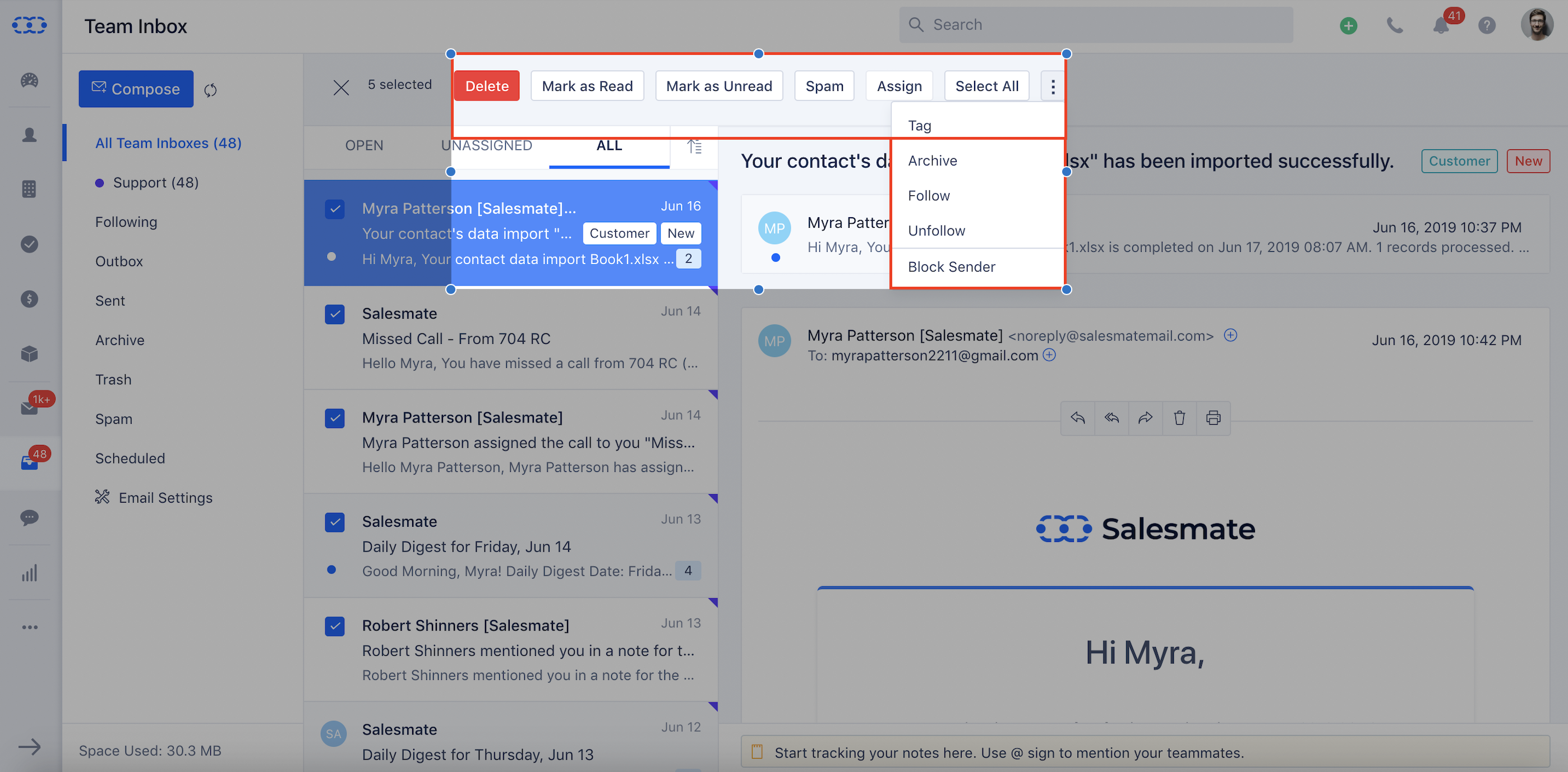Screen dimensions: 1568x772
Task: Open the Team Inbox icon with 48 badge
Action: 29,463
